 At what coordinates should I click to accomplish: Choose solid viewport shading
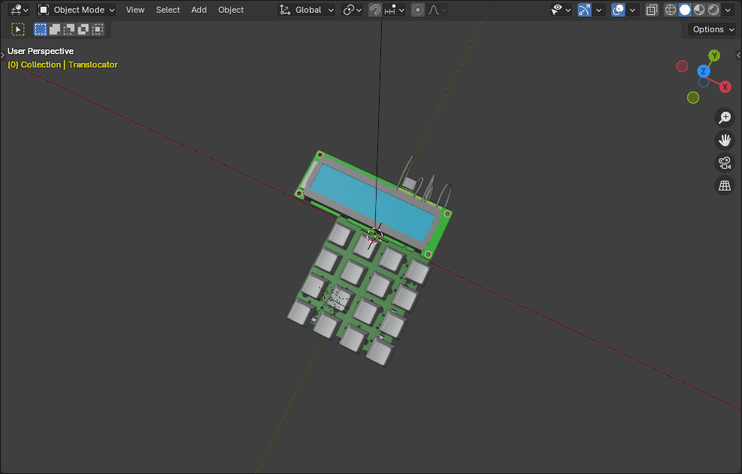point(685,10)
